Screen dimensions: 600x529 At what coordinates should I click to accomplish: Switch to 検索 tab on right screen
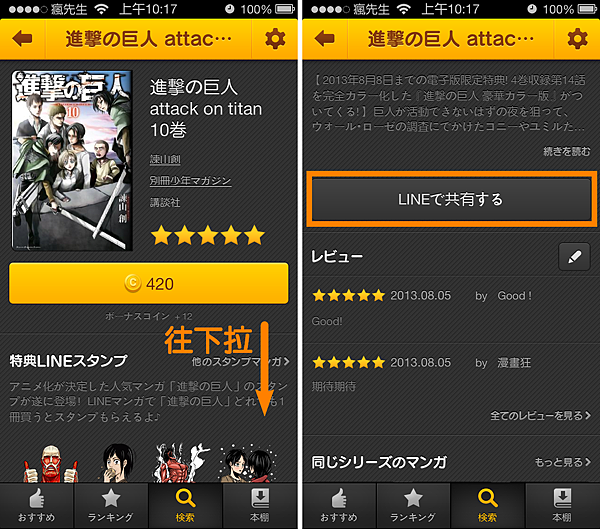tap(488, 506)
